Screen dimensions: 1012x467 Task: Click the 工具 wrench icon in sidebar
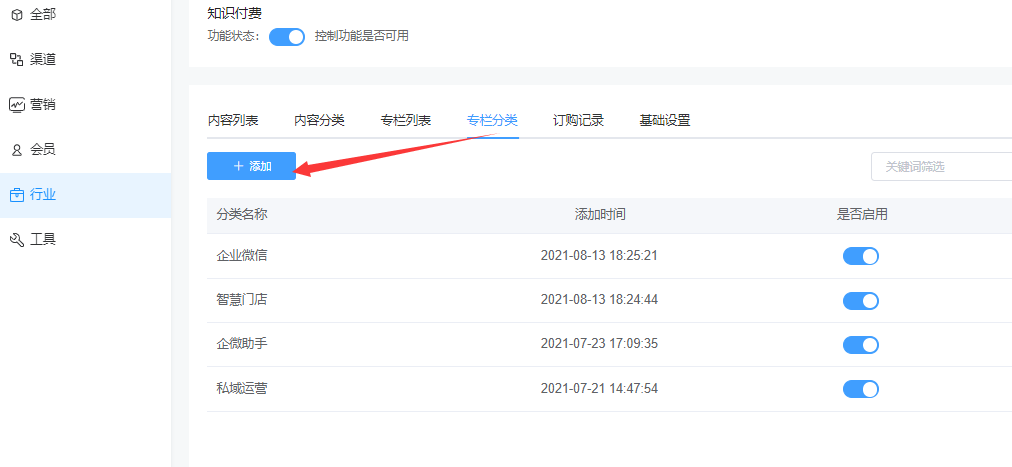17,240
